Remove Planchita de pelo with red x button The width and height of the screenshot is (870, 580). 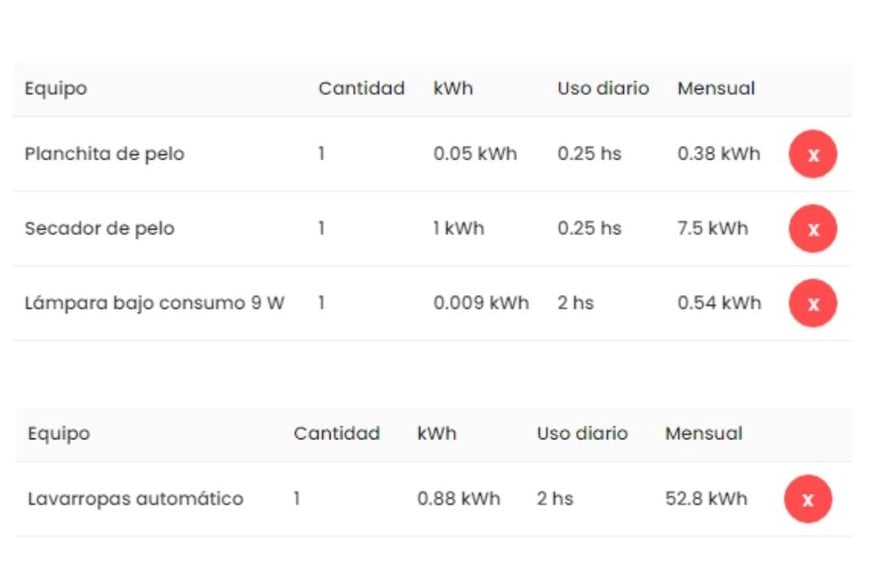click(x=812, y=155)
